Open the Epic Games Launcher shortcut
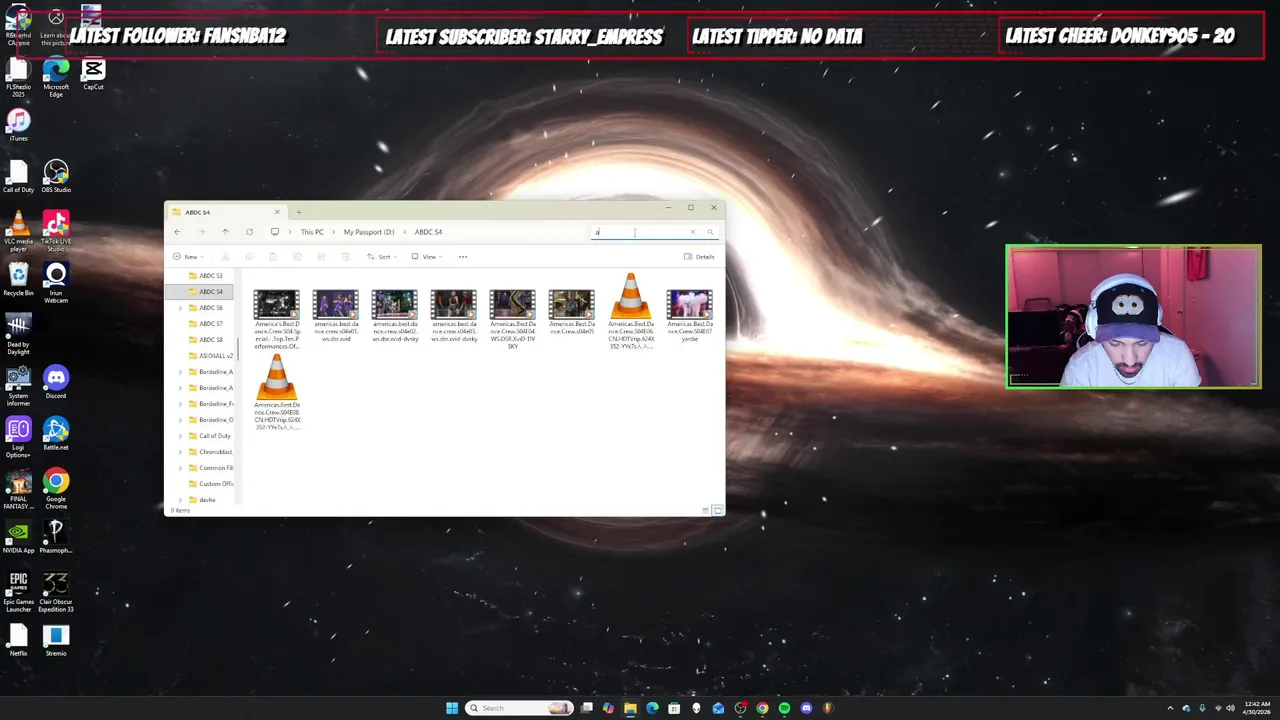The image size is (1280, 720). coord(18,592)
